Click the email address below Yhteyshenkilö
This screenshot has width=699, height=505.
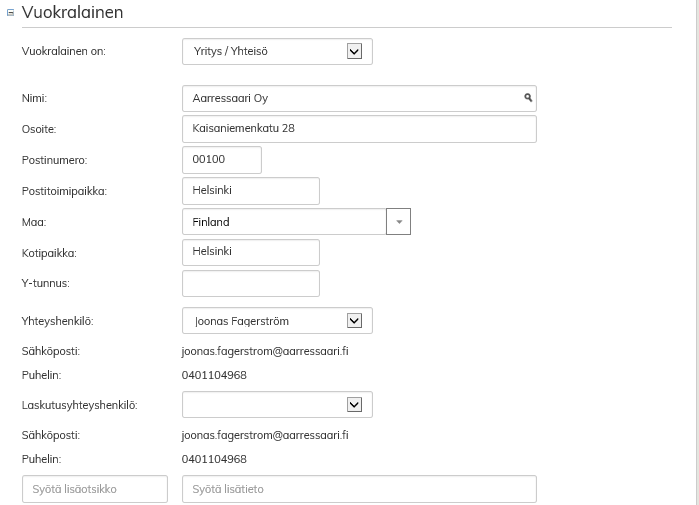265,352
